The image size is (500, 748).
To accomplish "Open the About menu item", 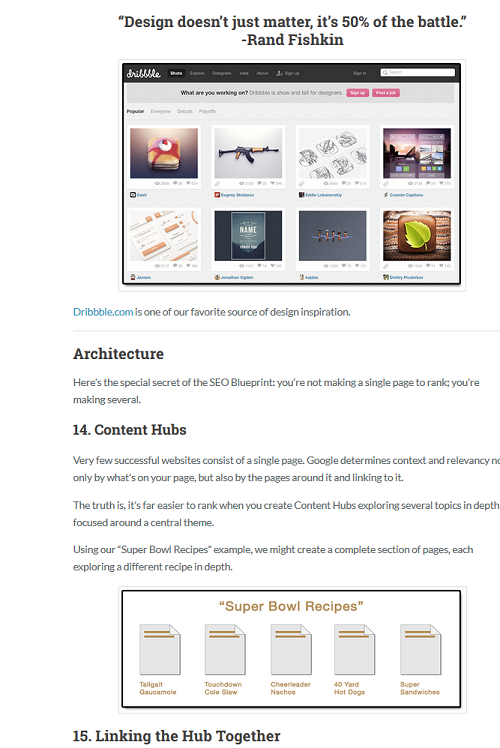I will (262, 73).
